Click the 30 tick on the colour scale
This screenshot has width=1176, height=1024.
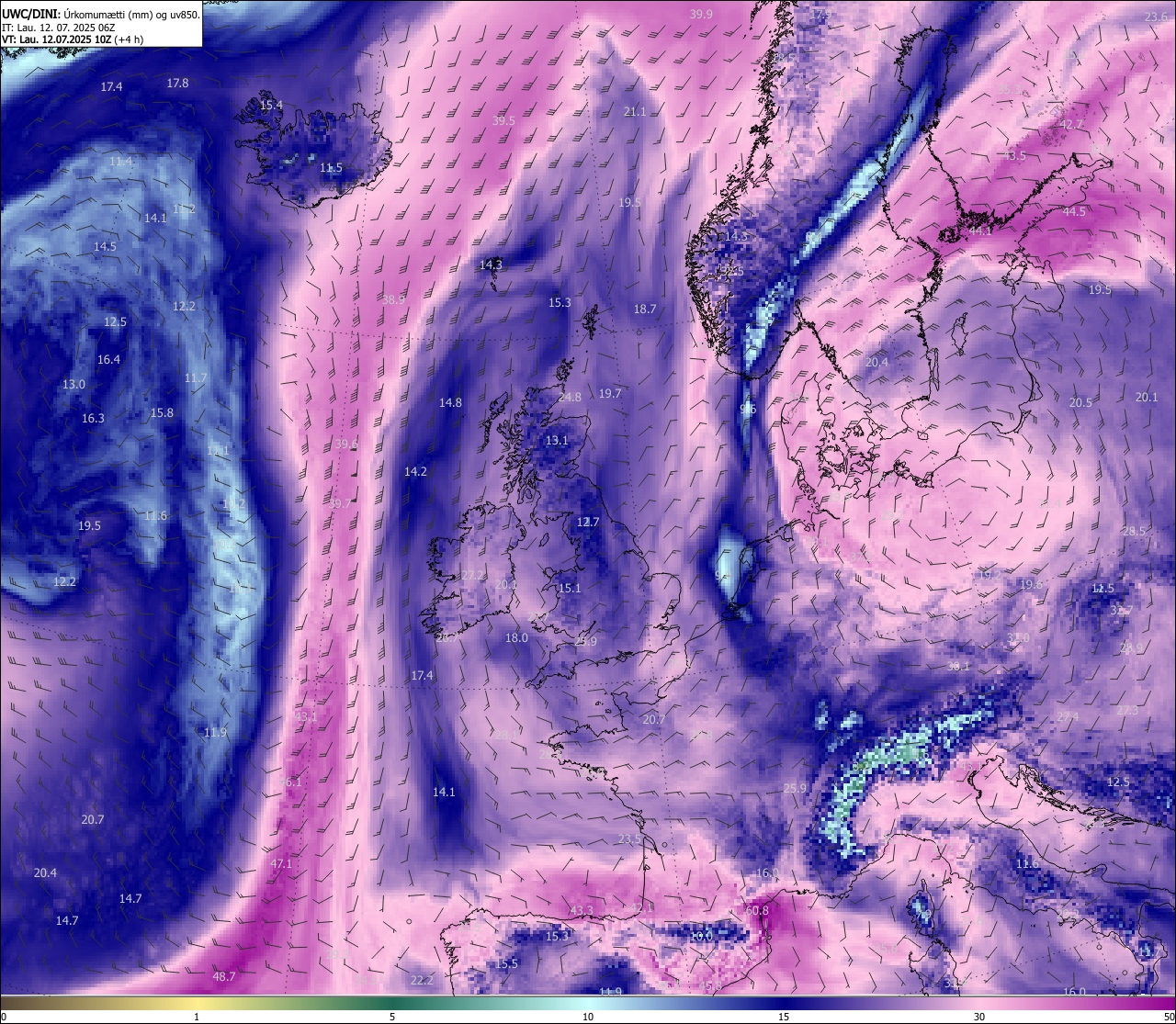click(979, 1017)
